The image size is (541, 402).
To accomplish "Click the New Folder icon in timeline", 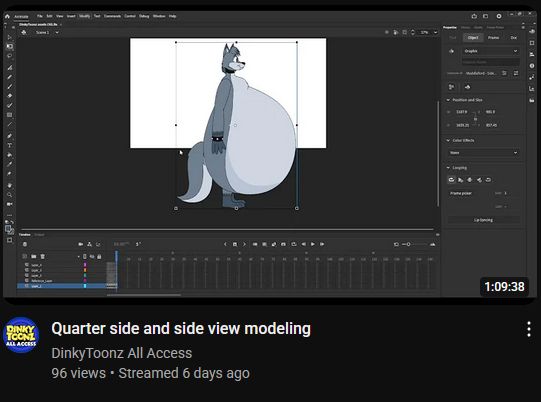I will tap(33, 256).
